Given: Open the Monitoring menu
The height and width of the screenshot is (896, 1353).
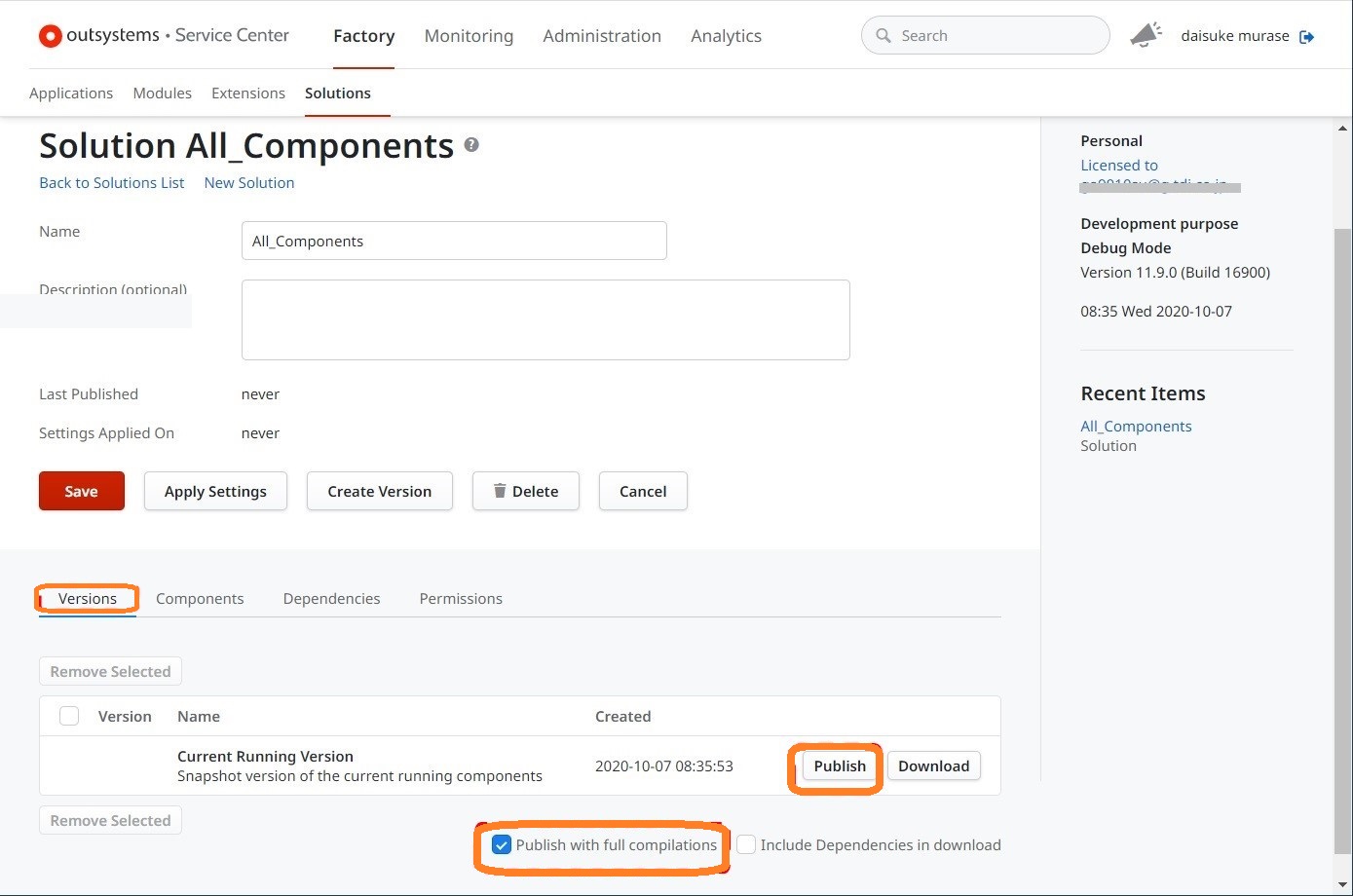Looking at the screenshot, I should [469, 36].
